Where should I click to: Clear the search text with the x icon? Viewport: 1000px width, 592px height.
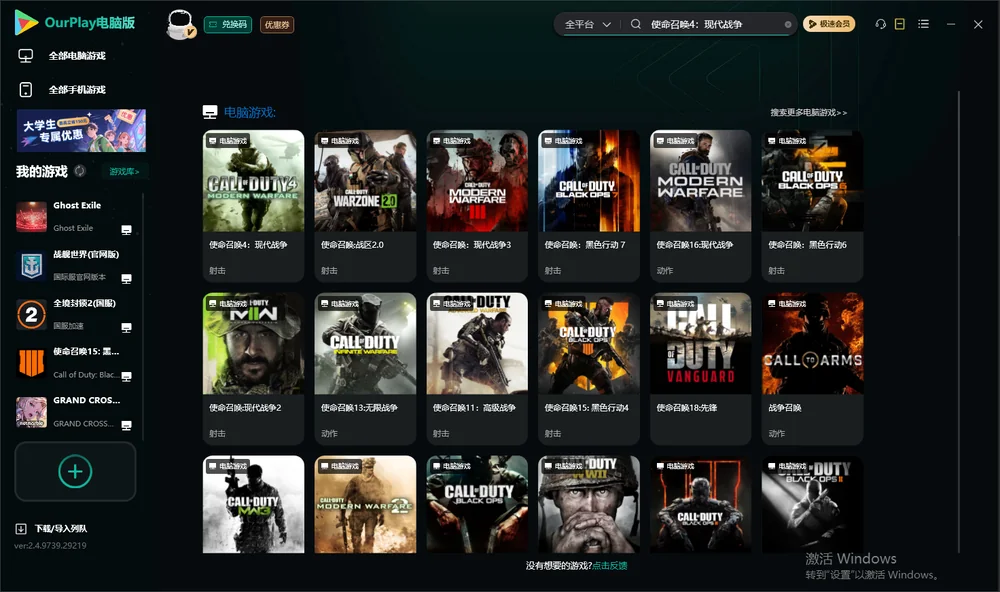[x=788, y=24]
